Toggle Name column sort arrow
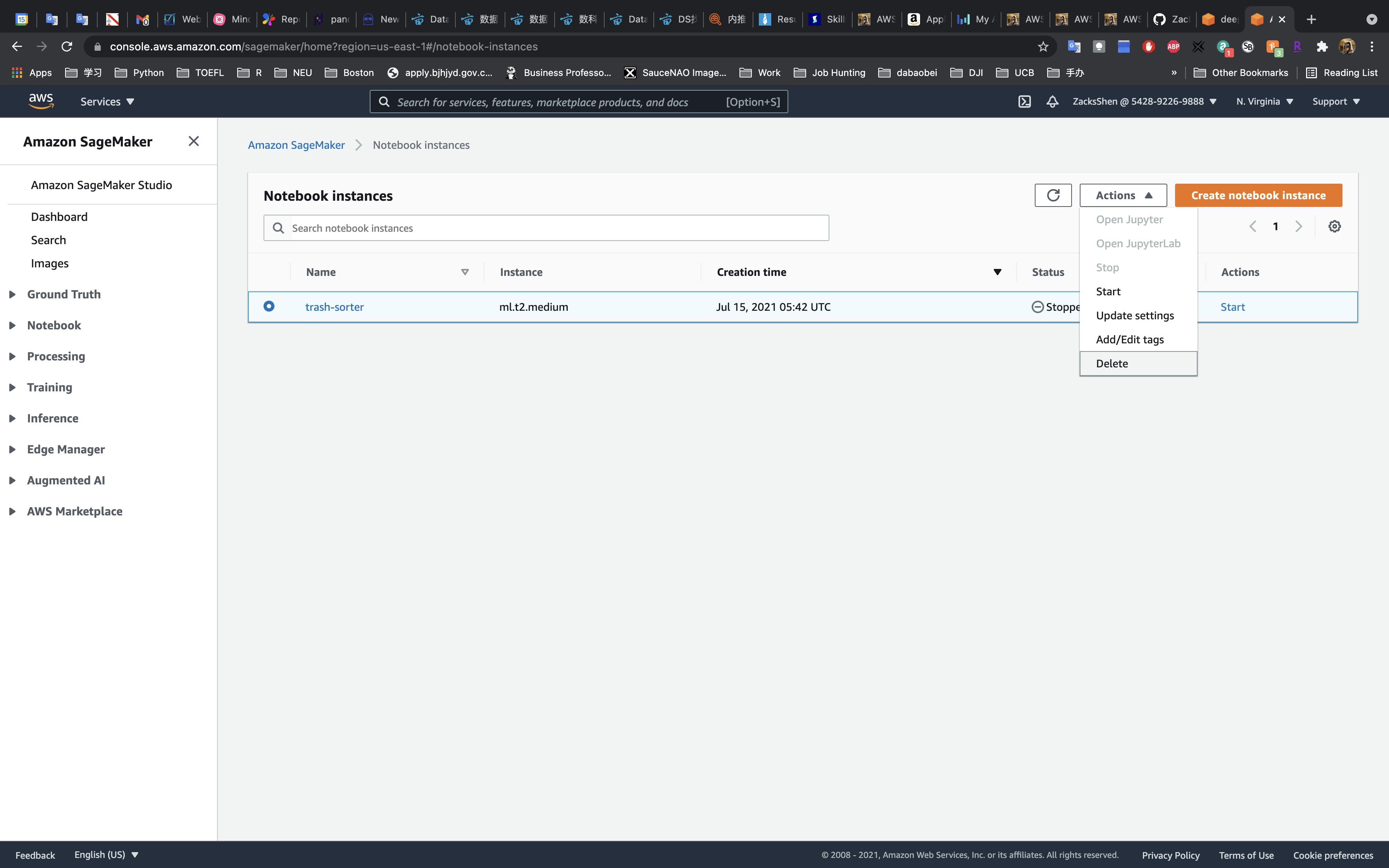1389x868 pixels. 465,272
